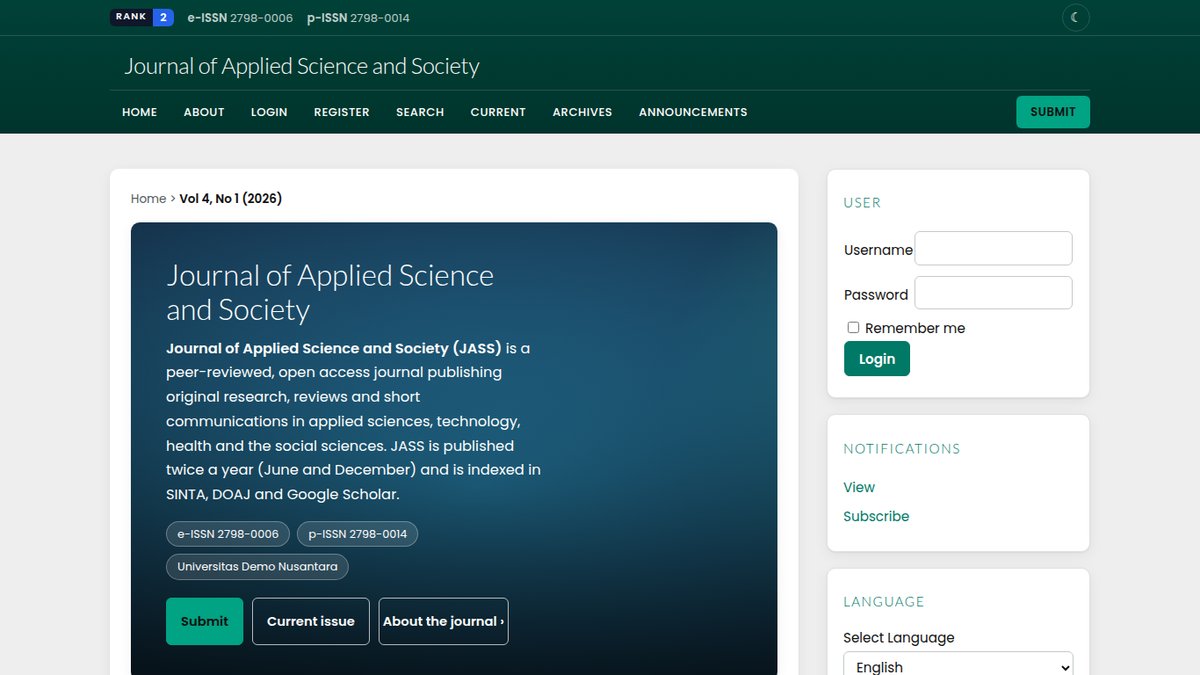Go to the ABOUT page
Viewport: 1200px width, 675px height.
point(204,112)
